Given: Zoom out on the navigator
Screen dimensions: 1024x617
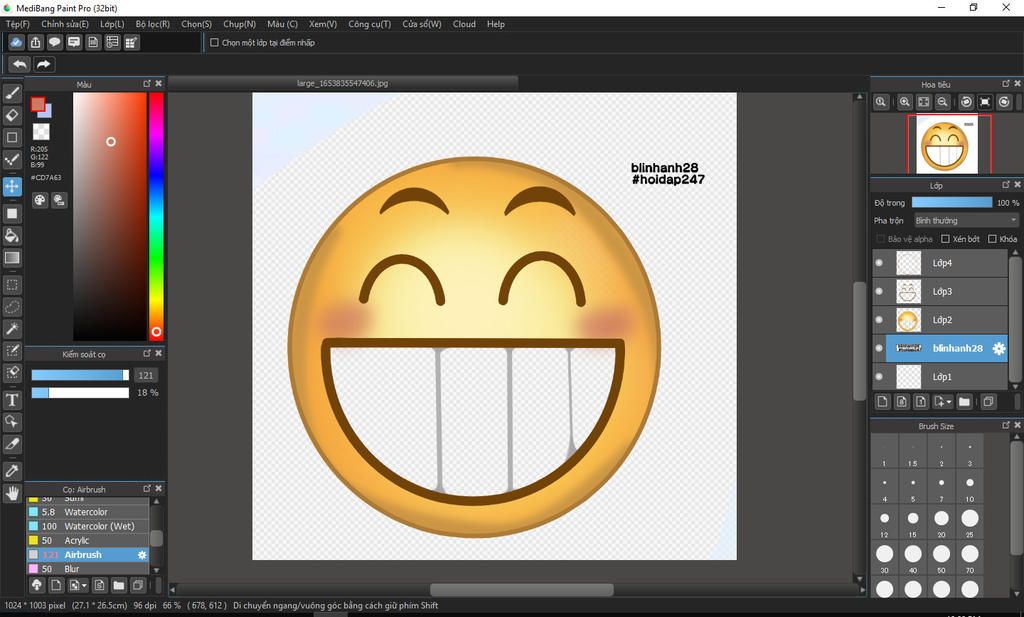Looking at the screenshot, I should (942, 102).
